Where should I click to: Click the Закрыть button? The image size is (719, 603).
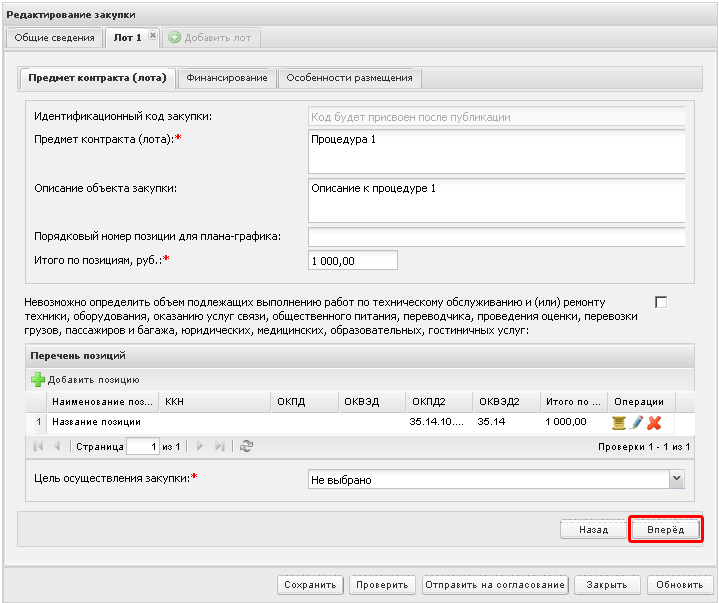coord(607,585)
